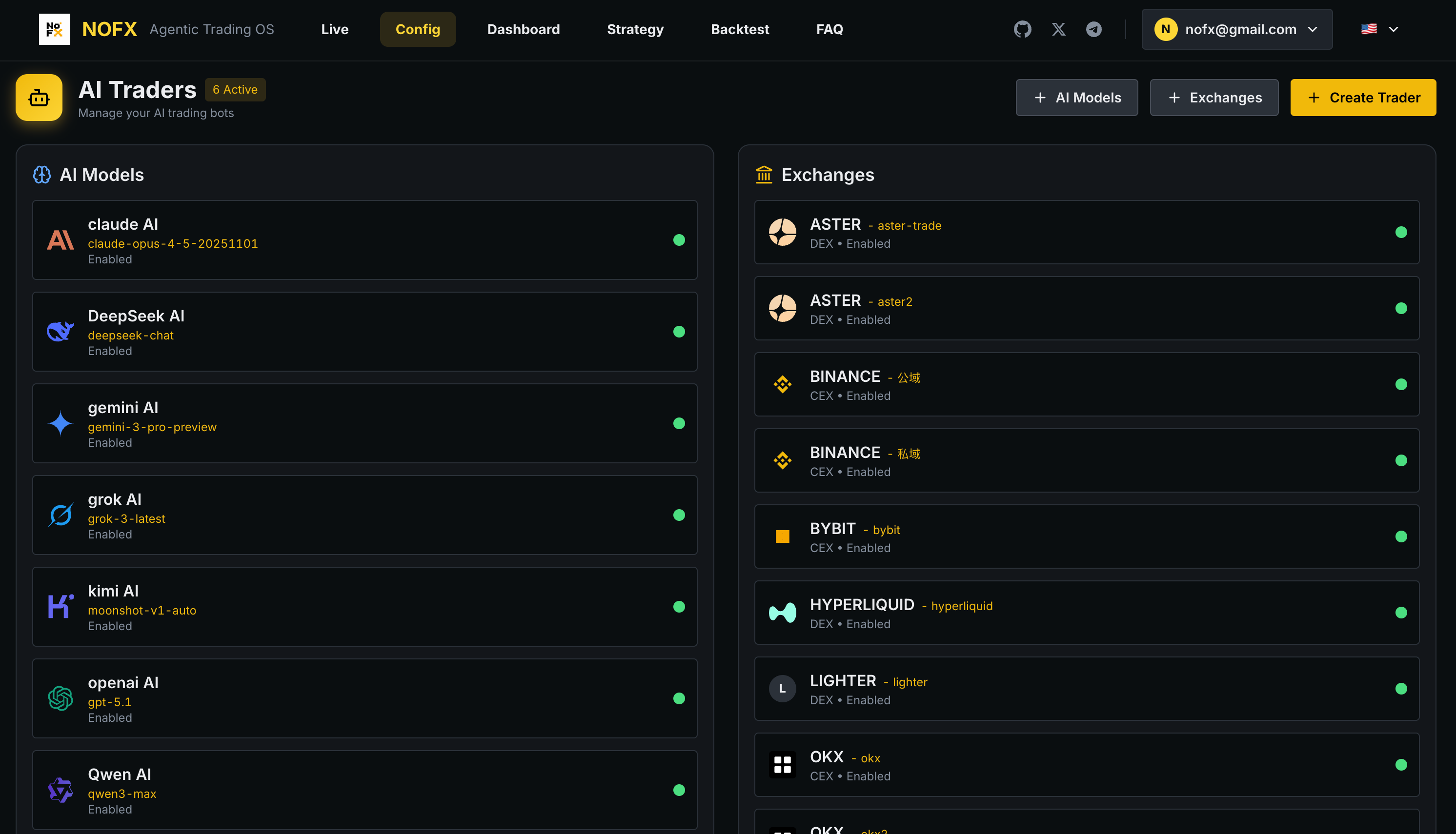Toggle the green status dot for claude AI
Viewport: 1456px width, 834px height.
(680, 240)
